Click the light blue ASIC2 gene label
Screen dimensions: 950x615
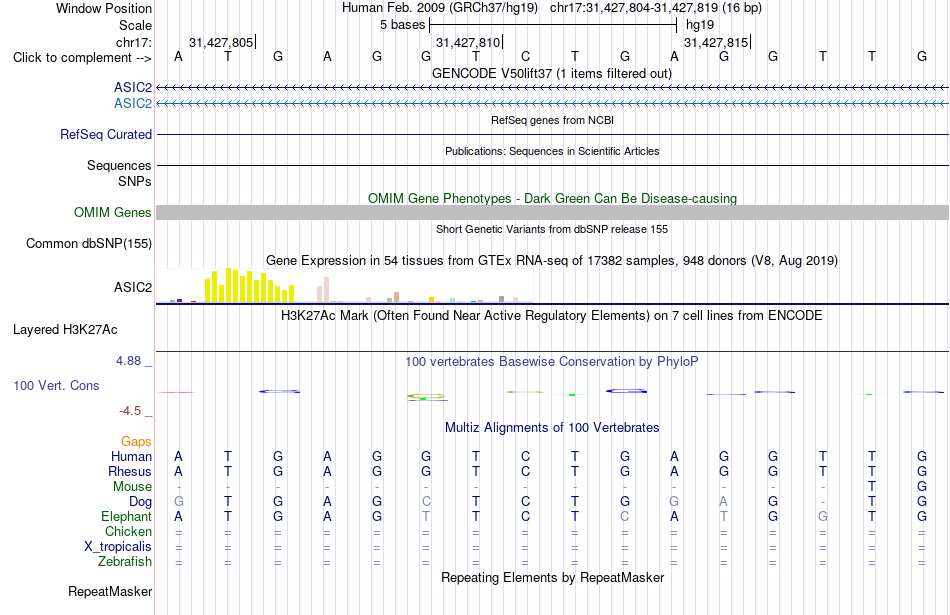[x=133, y=103]
